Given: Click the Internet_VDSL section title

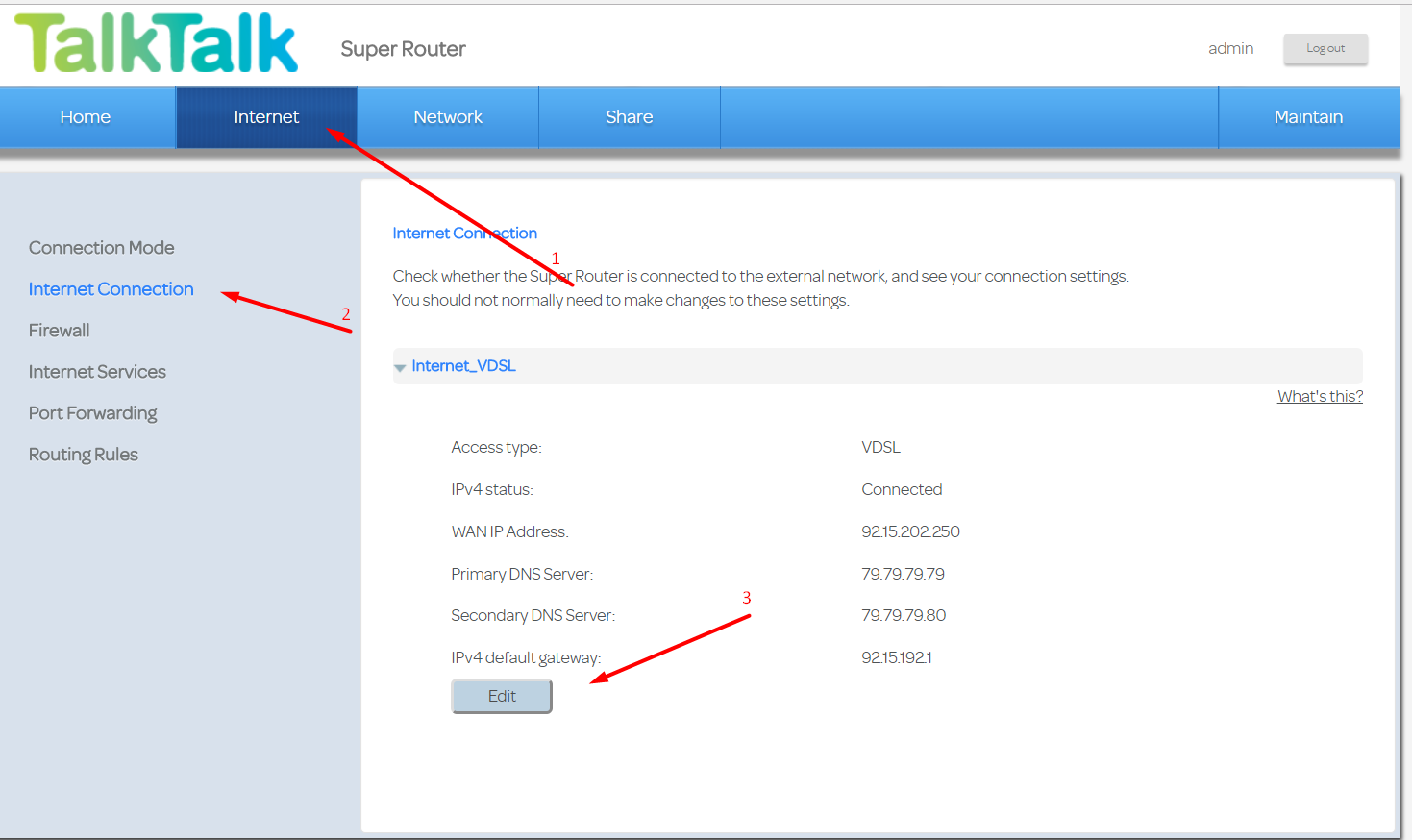Looking at the screenshot, I should coord(463,366).
